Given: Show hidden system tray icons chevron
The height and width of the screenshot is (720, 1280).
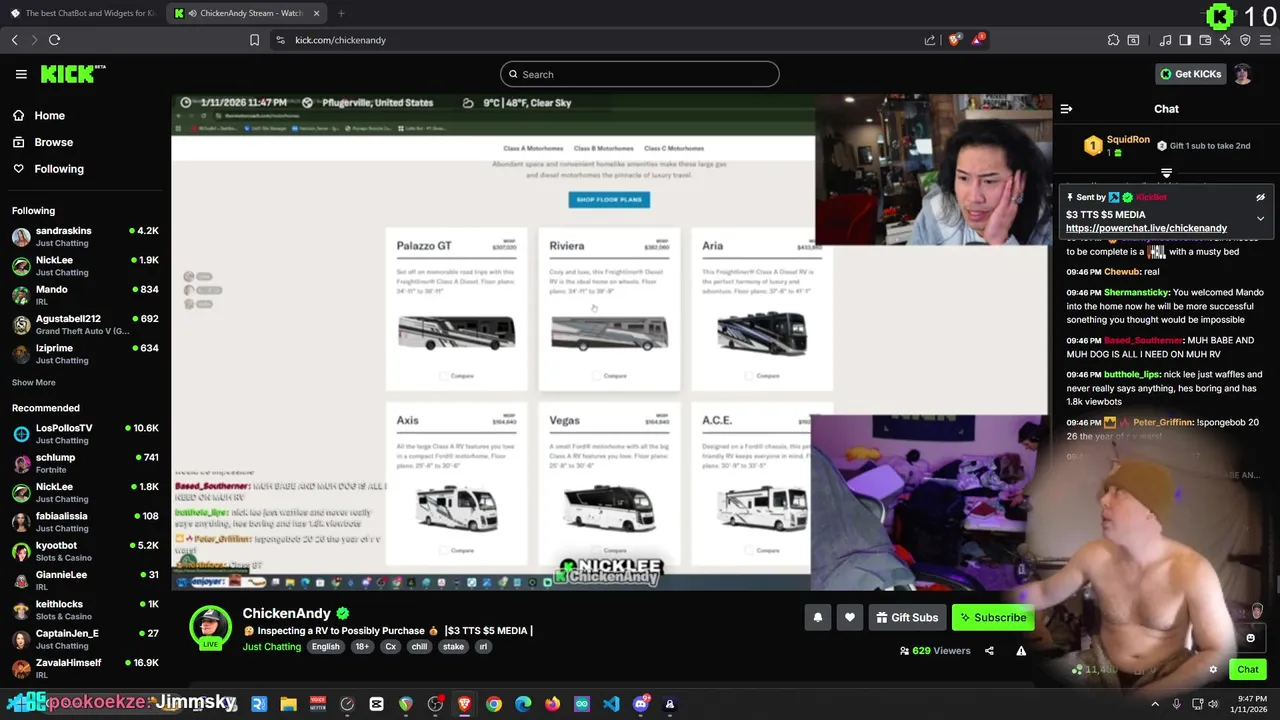Looking at the screenshot, I should pyautogui.click(x=1155, y=704).
